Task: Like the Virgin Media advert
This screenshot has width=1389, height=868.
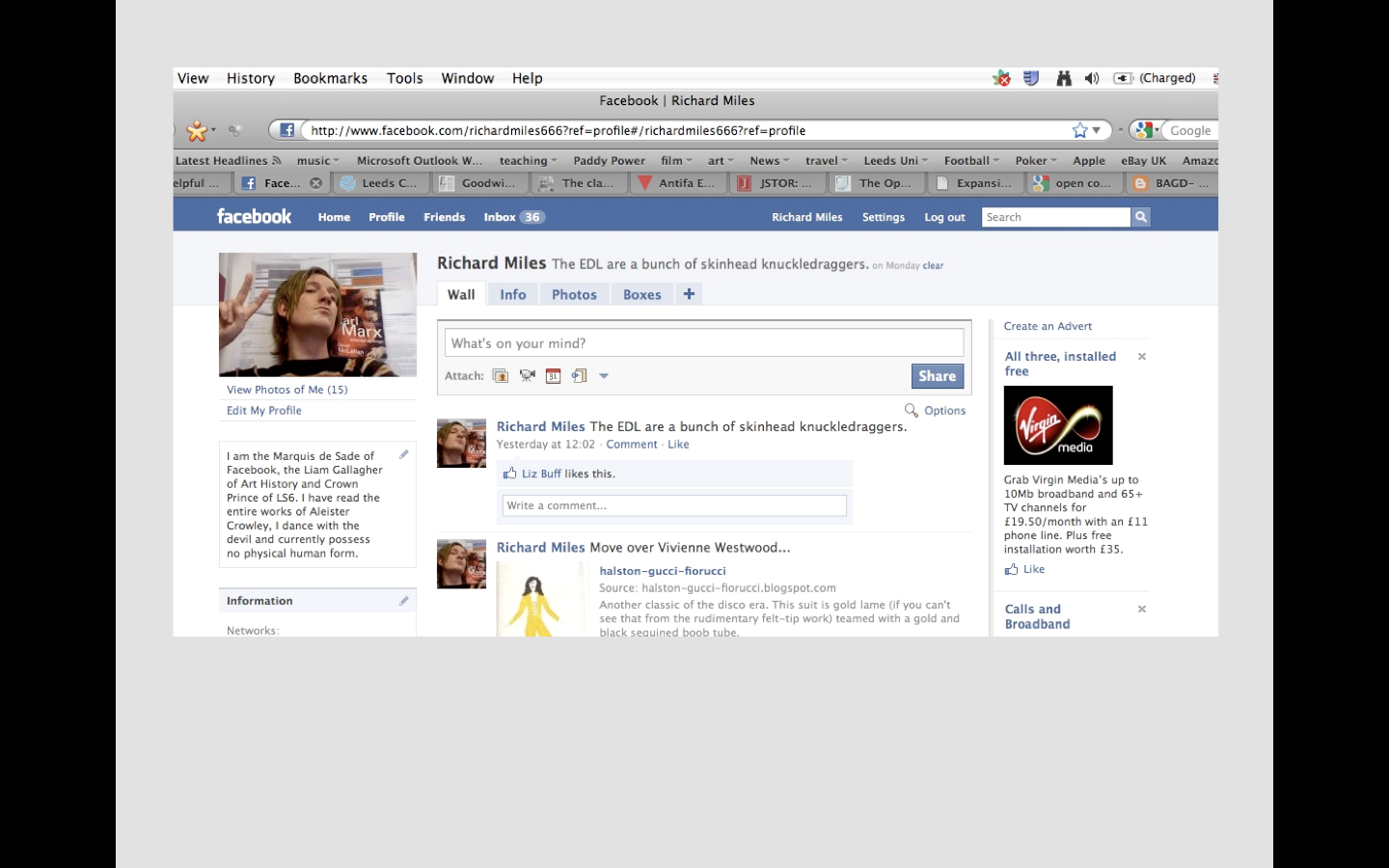Action: click(1034, 569)
